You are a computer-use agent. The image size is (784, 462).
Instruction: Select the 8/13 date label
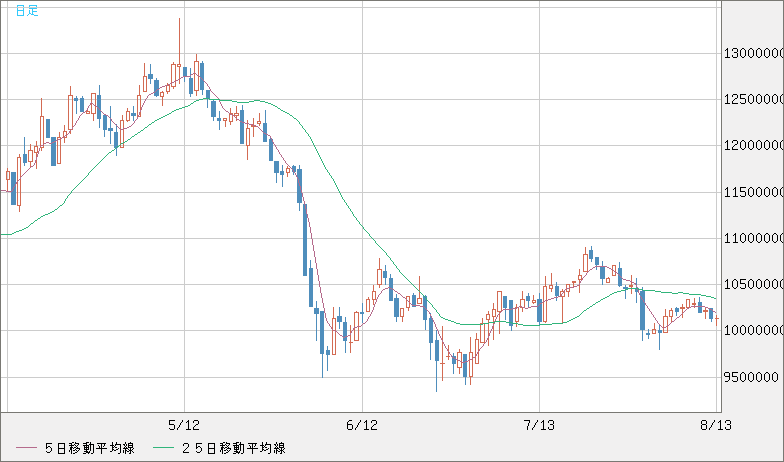click(x=716, y=426)
